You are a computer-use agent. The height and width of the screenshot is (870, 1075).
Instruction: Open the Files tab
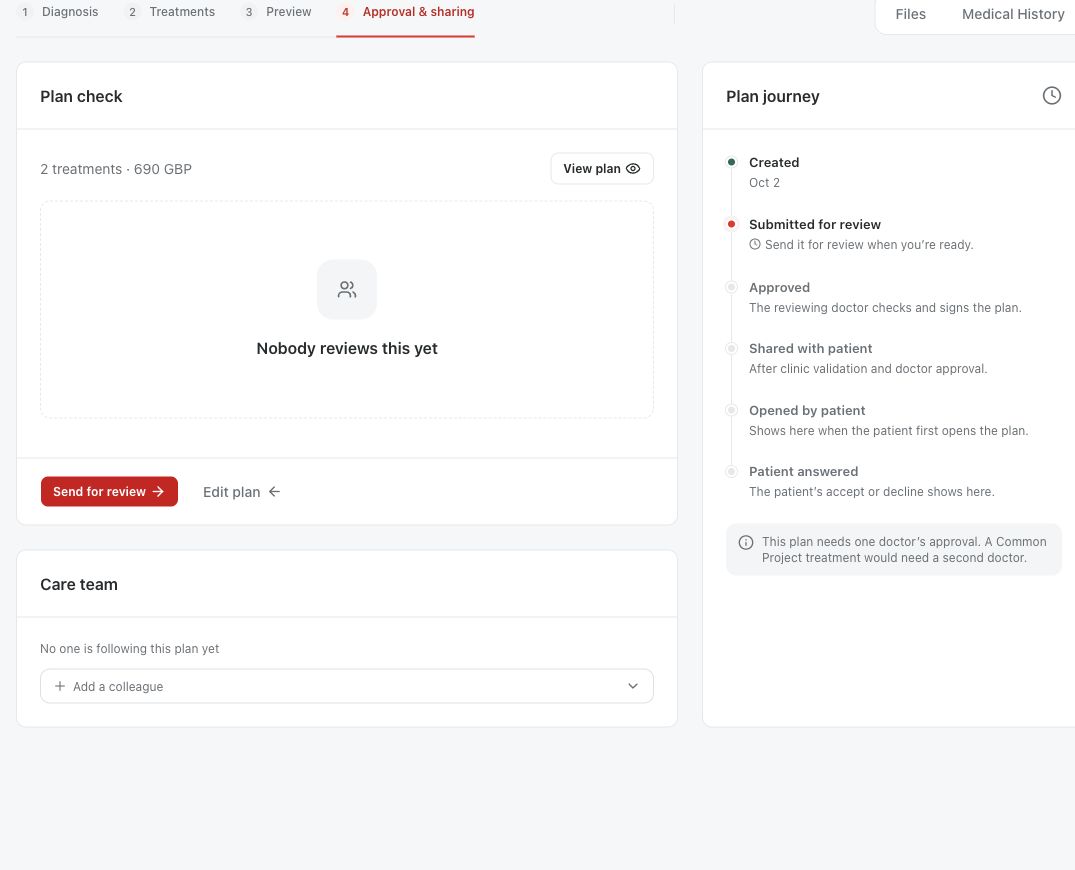pyautogui.click(x=910, y=14)
